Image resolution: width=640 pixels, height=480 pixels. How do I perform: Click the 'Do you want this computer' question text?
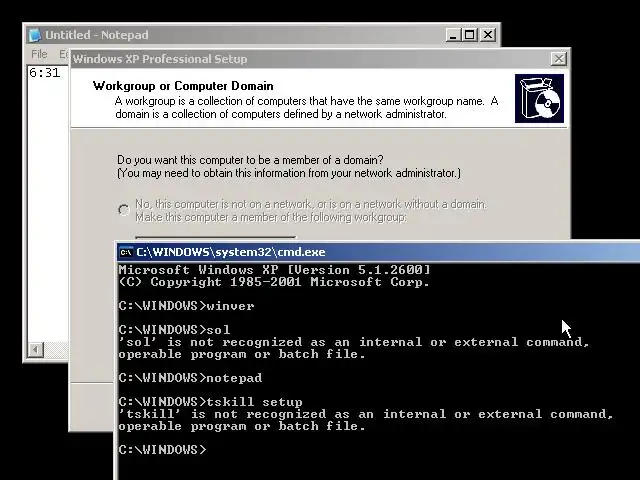tap(250, 160)
